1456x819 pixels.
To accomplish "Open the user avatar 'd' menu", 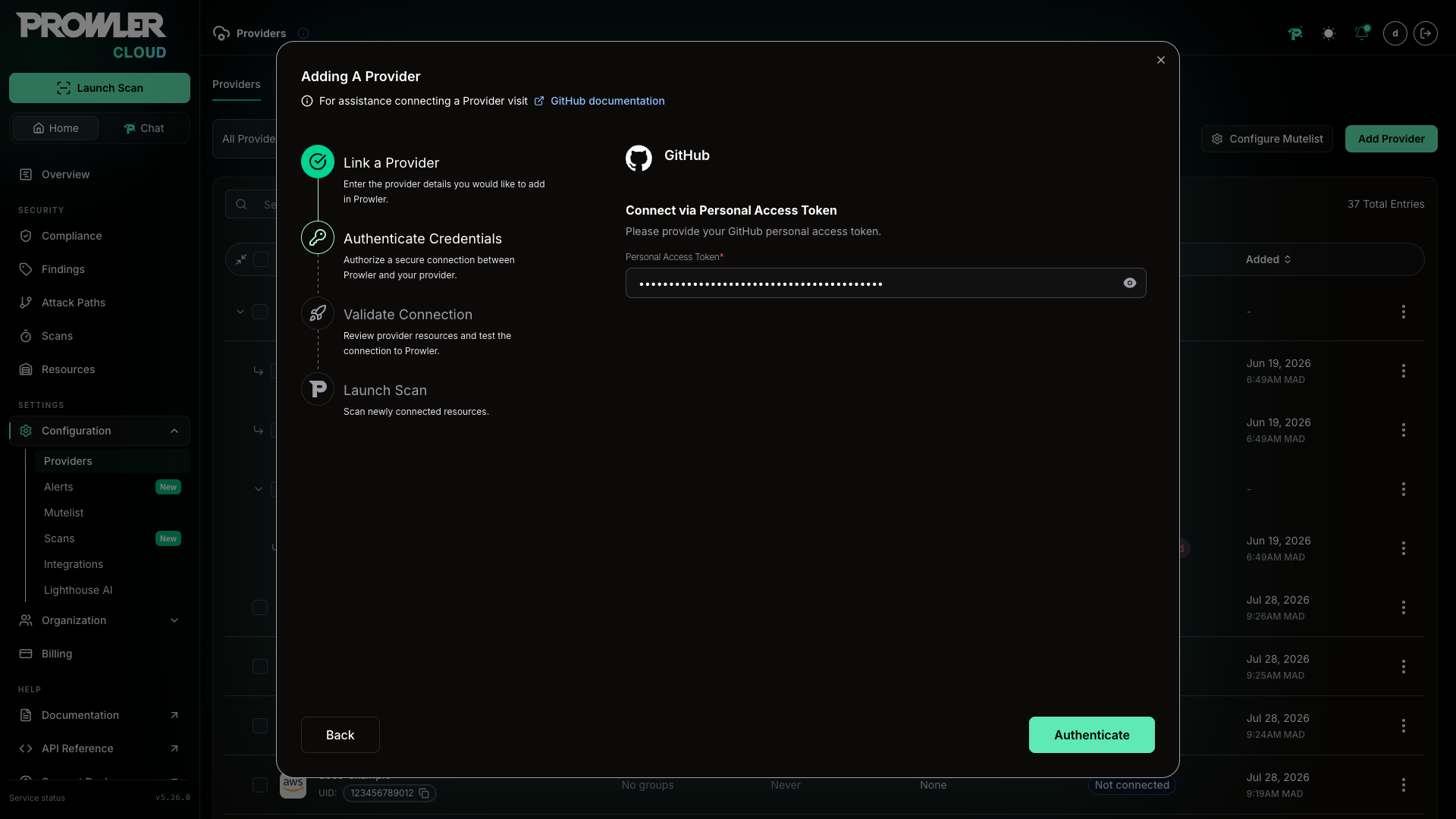I will point(1395,33).
